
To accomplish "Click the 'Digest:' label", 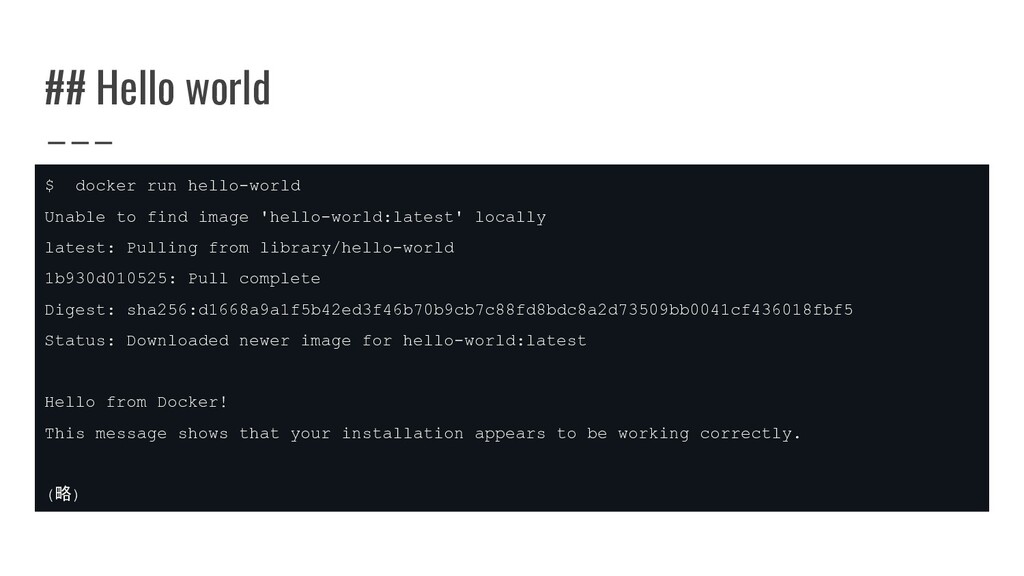I will [x=80, y=310].
